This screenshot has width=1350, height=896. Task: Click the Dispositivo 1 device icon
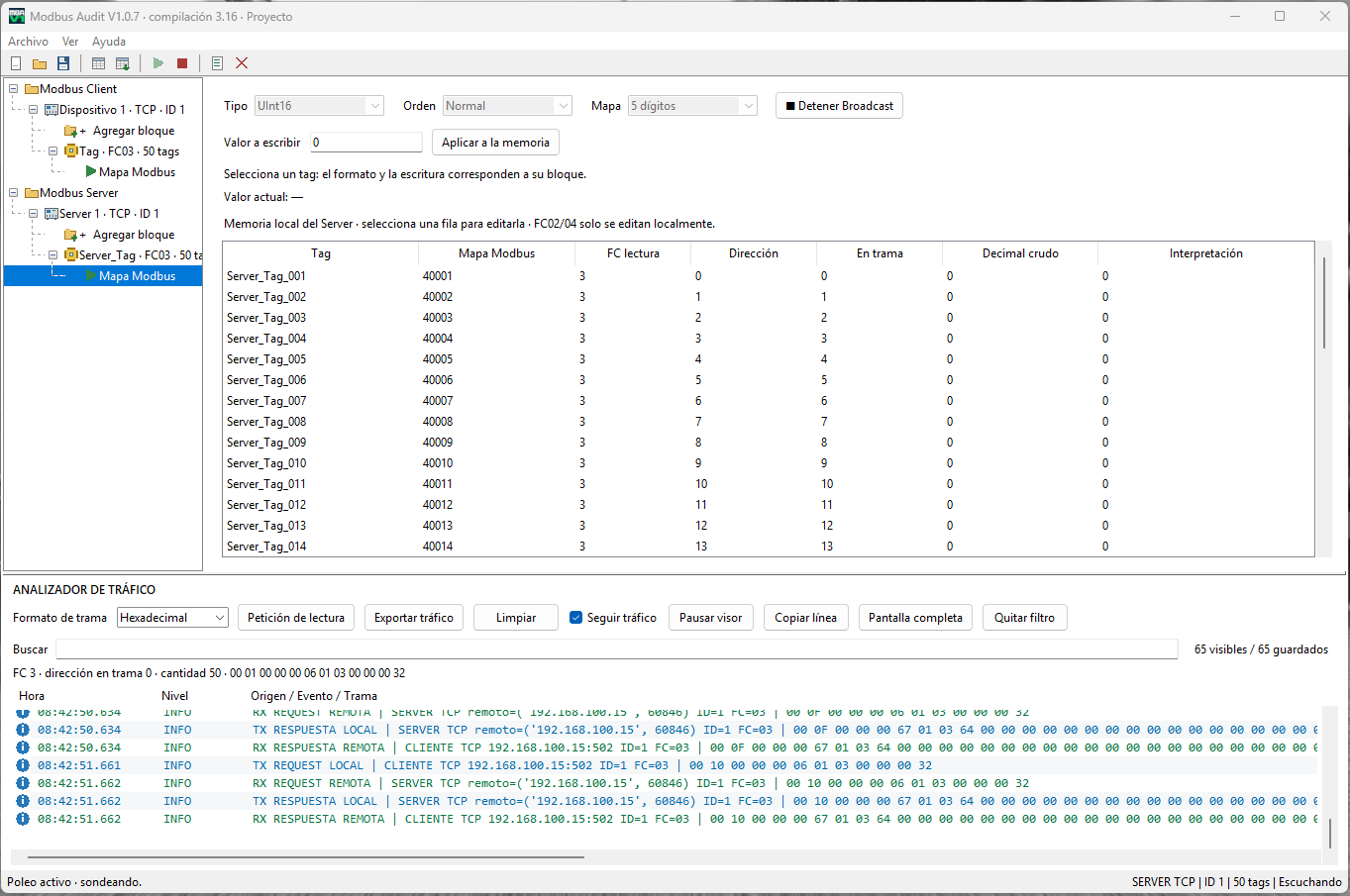(52, 110)
